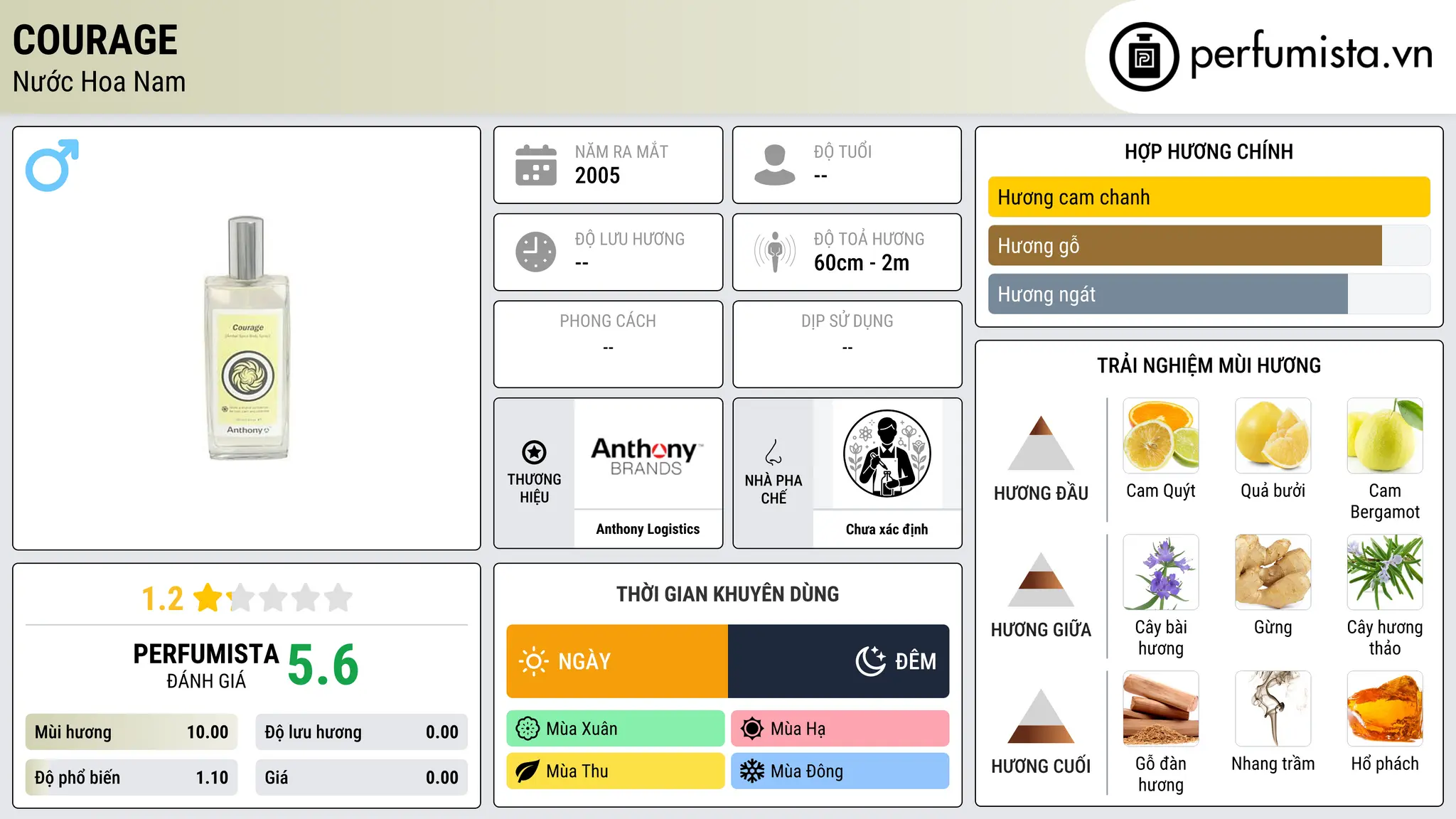The image size is (1456, 819).
Task: Select the Cam Bergamot note image
Action: pyautogui.click(x=1385, y=436)
